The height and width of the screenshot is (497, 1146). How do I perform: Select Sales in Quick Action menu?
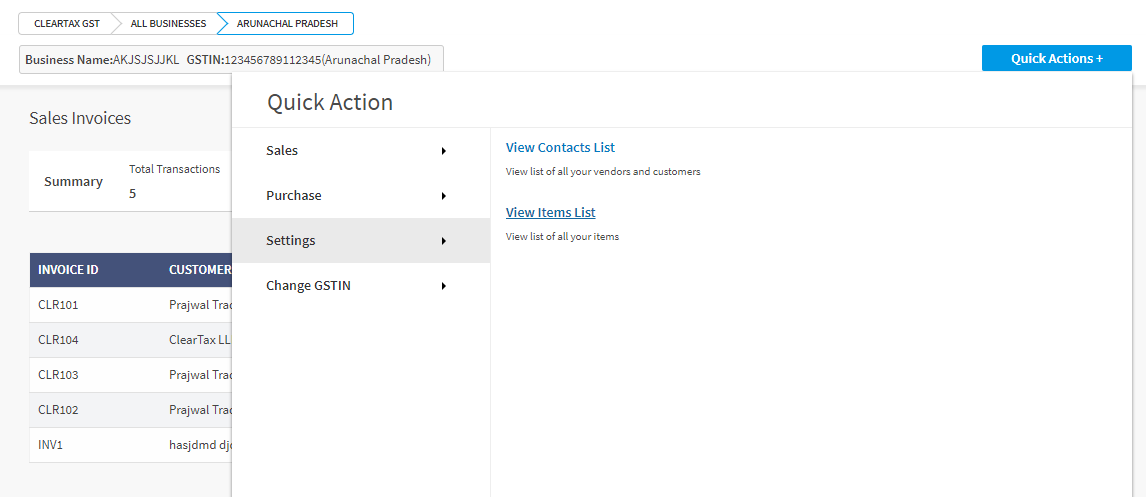[x=361, y=151]
